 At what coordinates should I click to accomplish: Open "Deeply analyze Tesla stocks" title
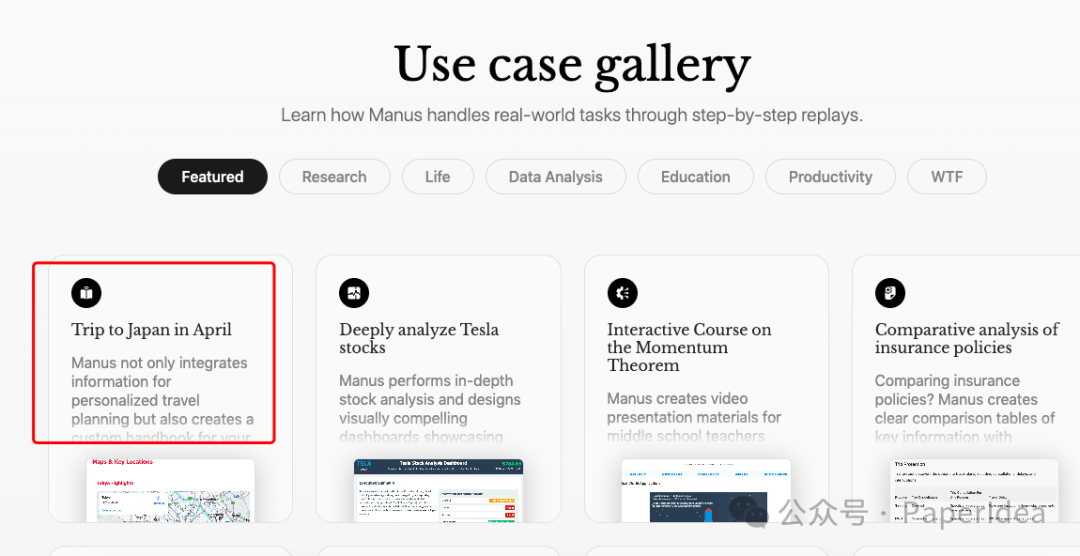point(419,338)
